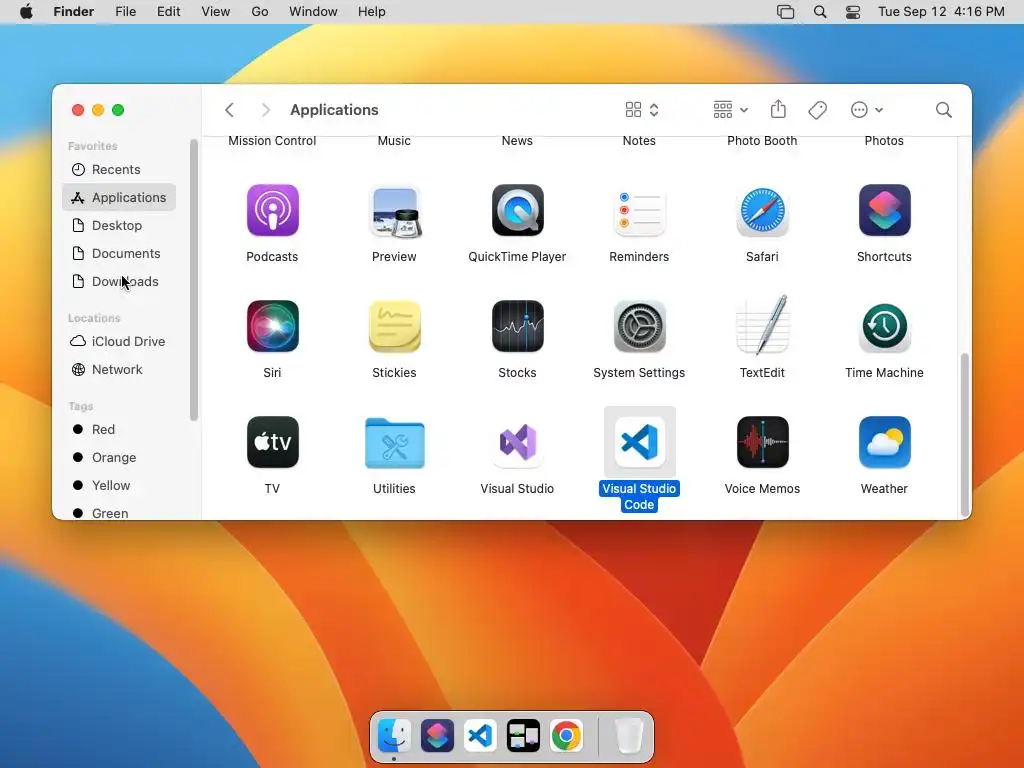Click the main file area scrollbar
The image size is (1024, 768).
(x=964, y=435)
